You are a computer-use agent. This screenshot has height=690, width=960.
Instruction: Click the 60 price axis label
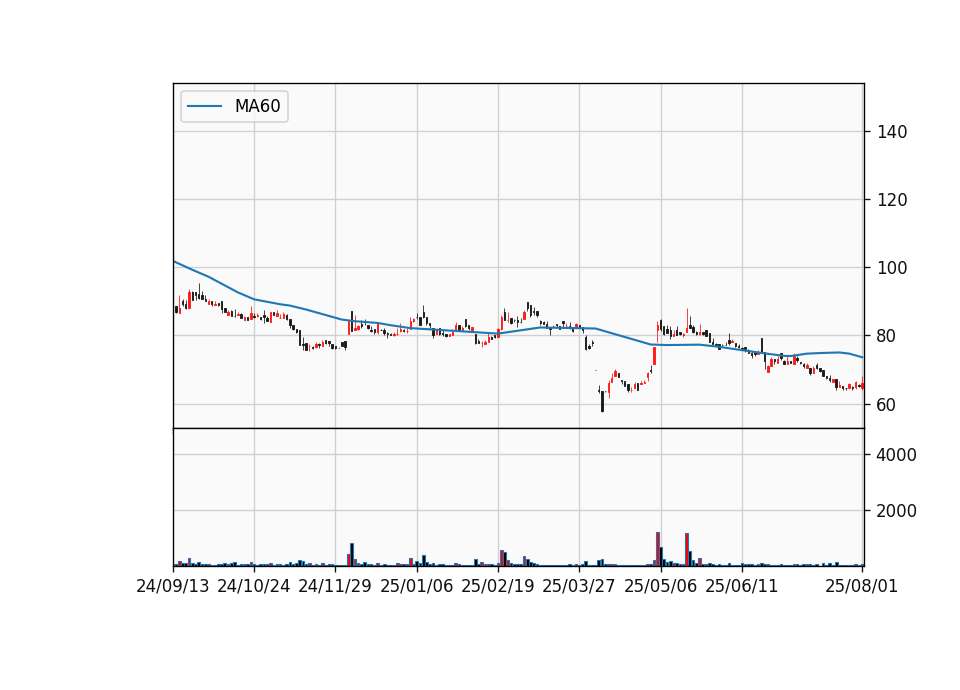[x=887, y=404]
